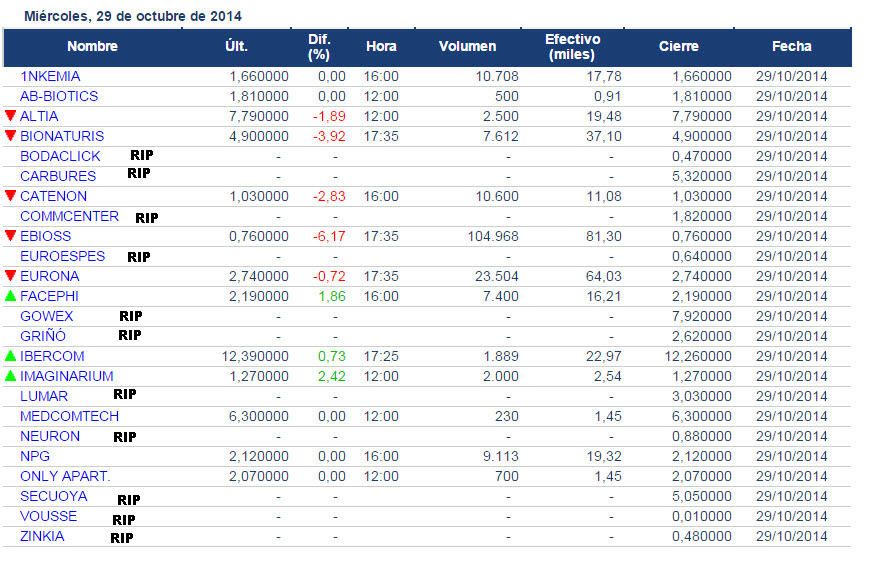Open the AB-BIOTICS company link

click(59, 96)
